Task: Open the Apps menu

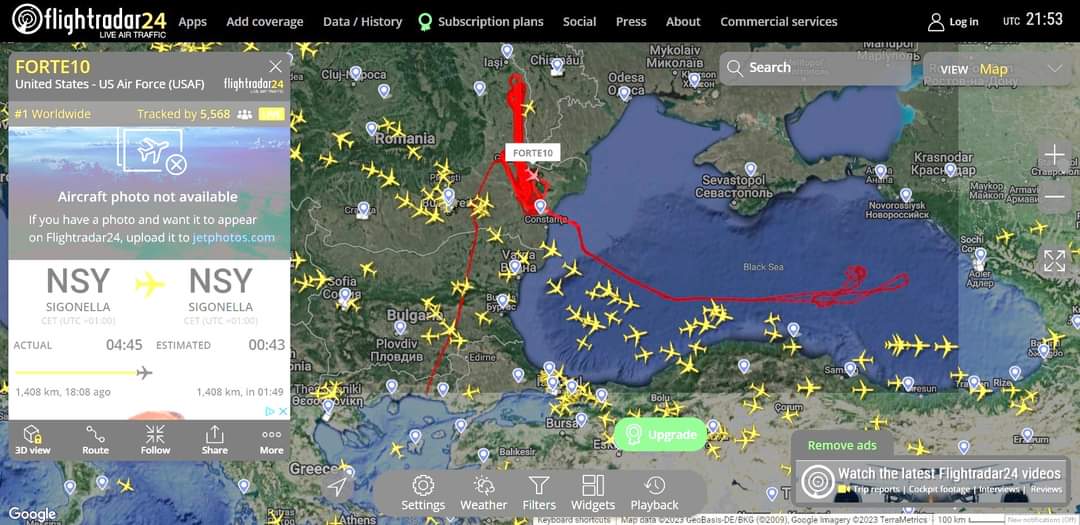Action: click(x=192, y=21)
